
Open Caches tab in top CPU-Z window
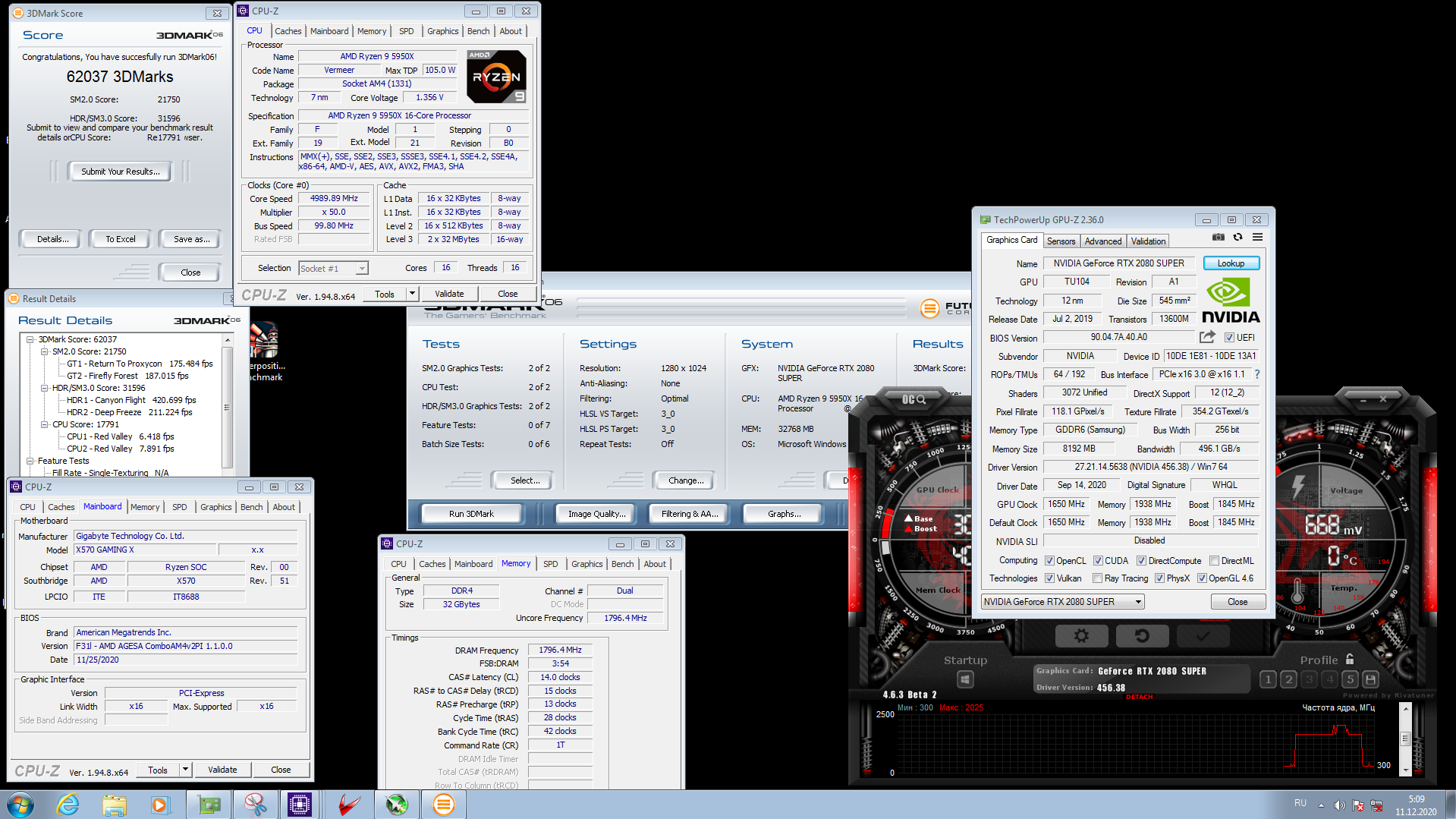(x=288, y=31)
